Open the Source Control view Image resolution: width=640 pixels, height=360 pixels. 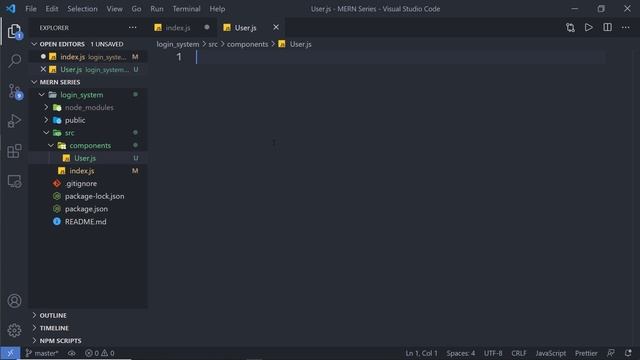[x=14, y=91]
